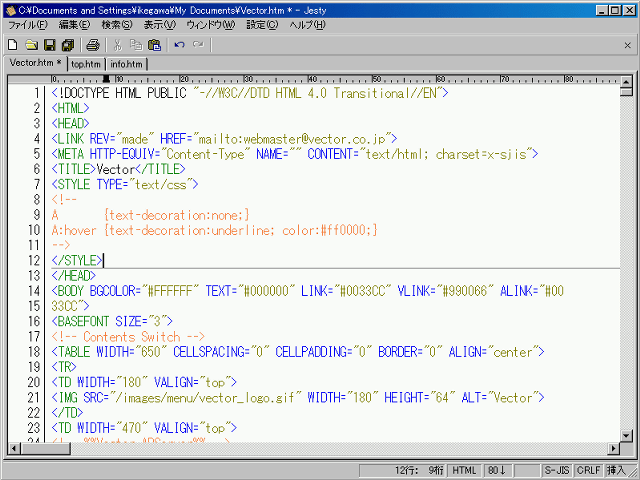Click the <BODY BGCOLOR="#FFFFFF" line
Image resolution: width=640 pixels, height=480 pixels.
coord(308,291)
